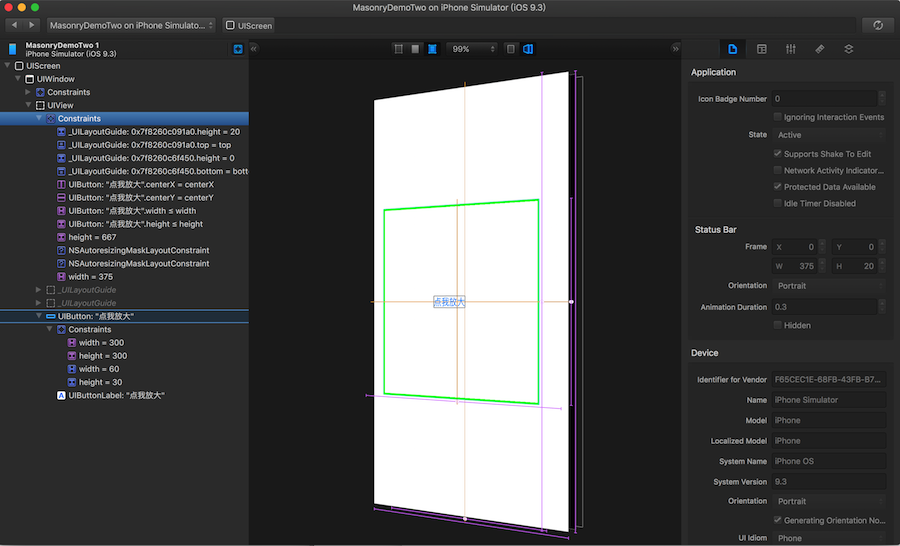Collapse the UIView tree node

28,105
